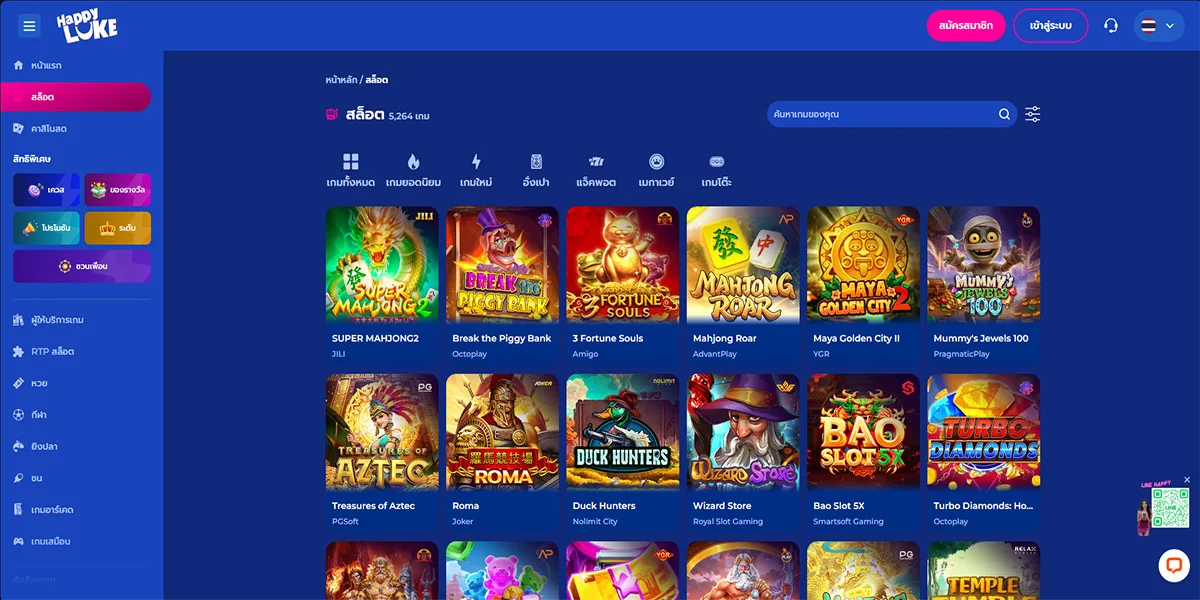
Task: Open the filter sliders icon
Action: pyautogui.click(x=1033, y=114)
